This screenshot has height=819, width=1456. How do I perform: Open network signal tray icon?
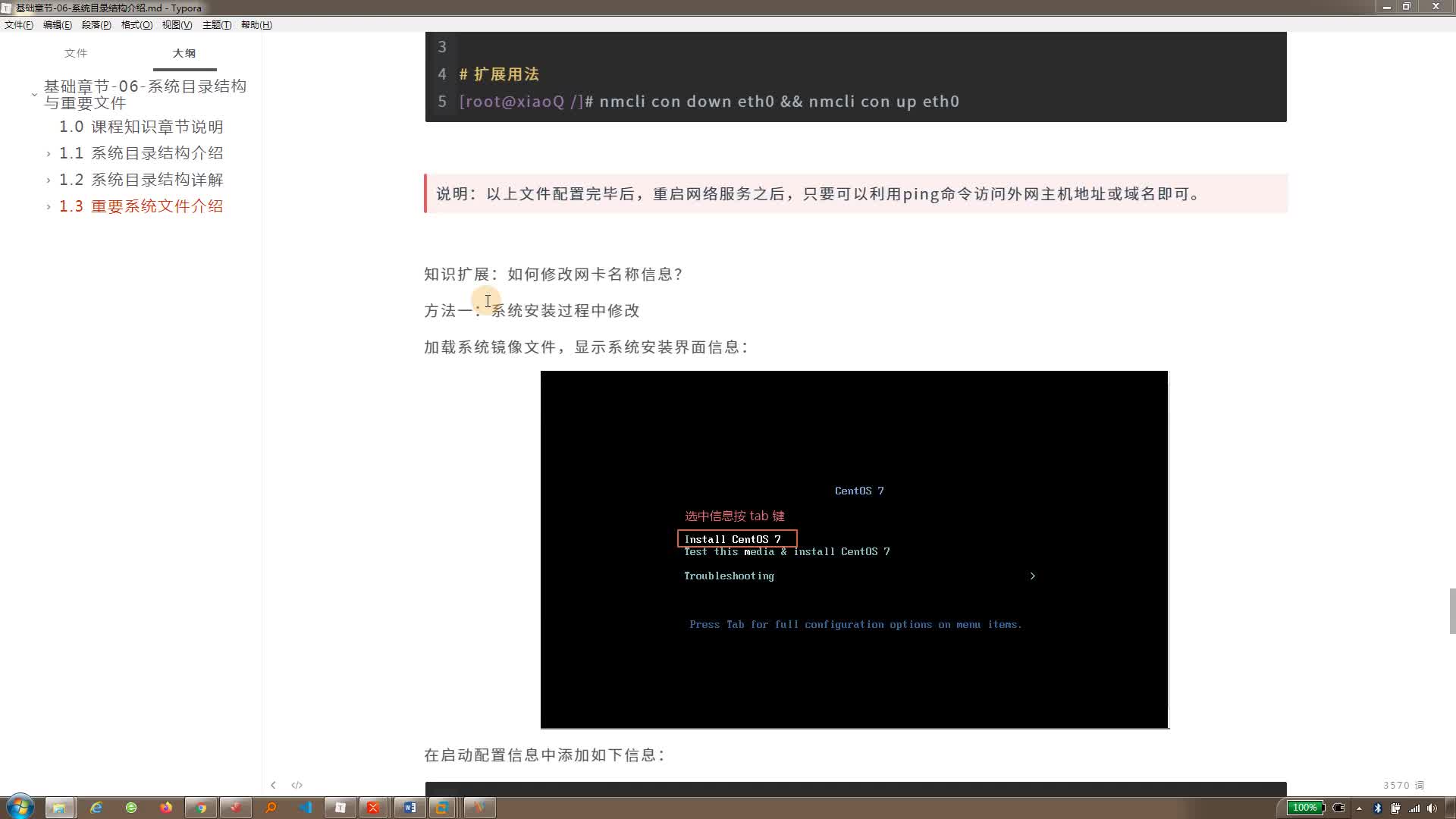pos(1414,808)
